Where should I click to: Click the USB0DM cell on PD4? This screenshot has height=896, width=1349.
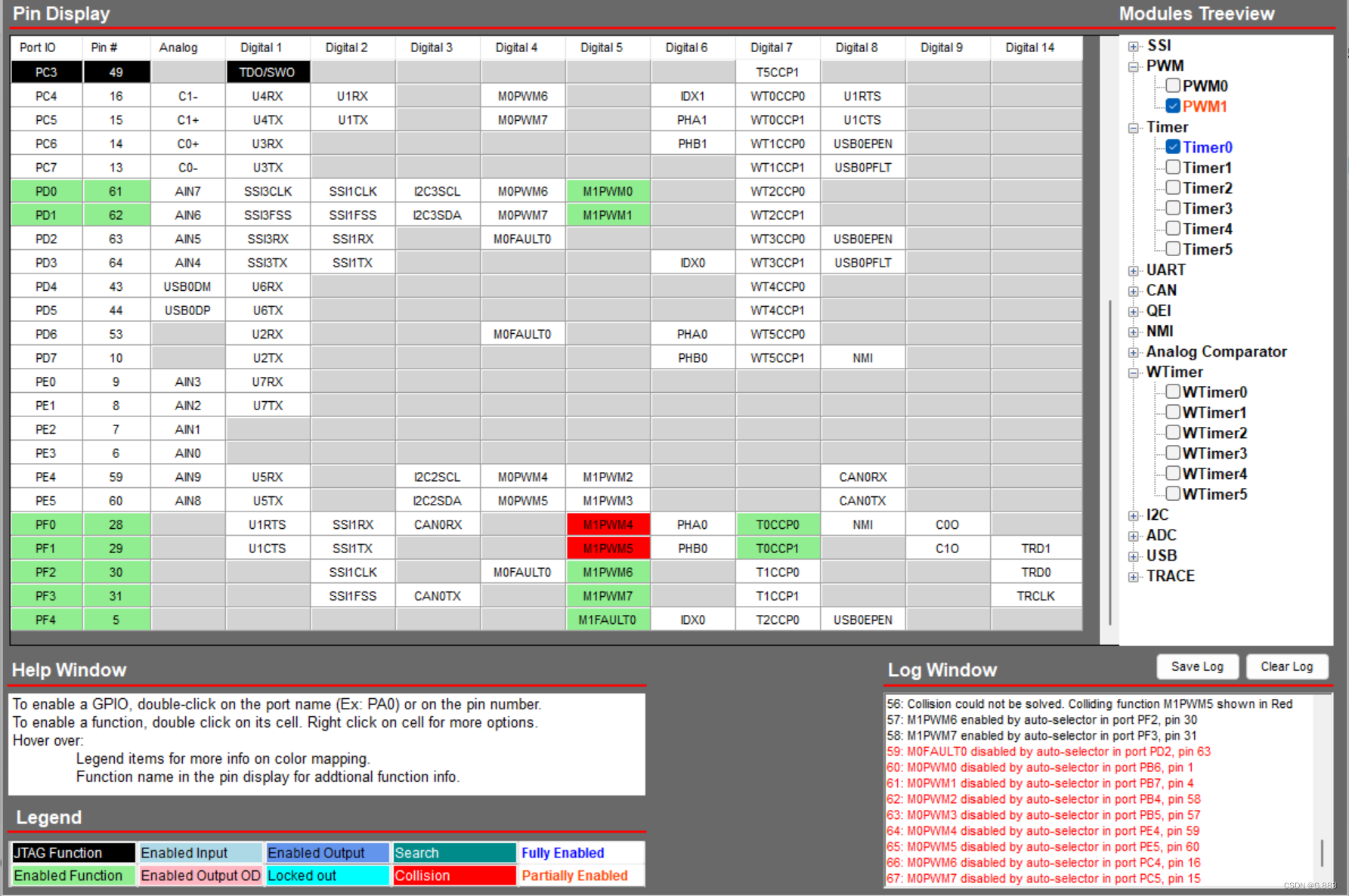coord(187,286)
